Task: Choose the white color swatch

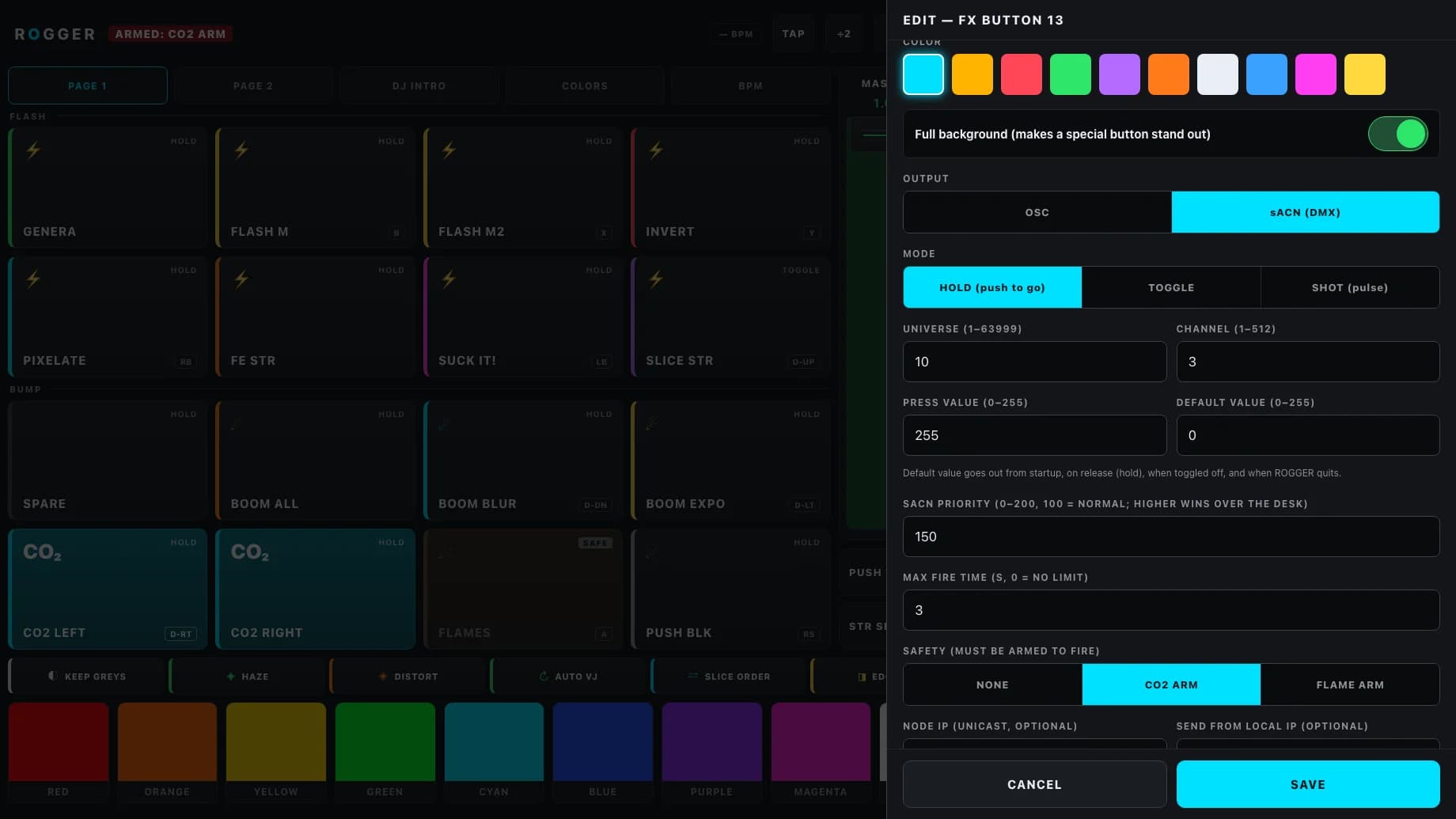Action: tap(1217, 74)
